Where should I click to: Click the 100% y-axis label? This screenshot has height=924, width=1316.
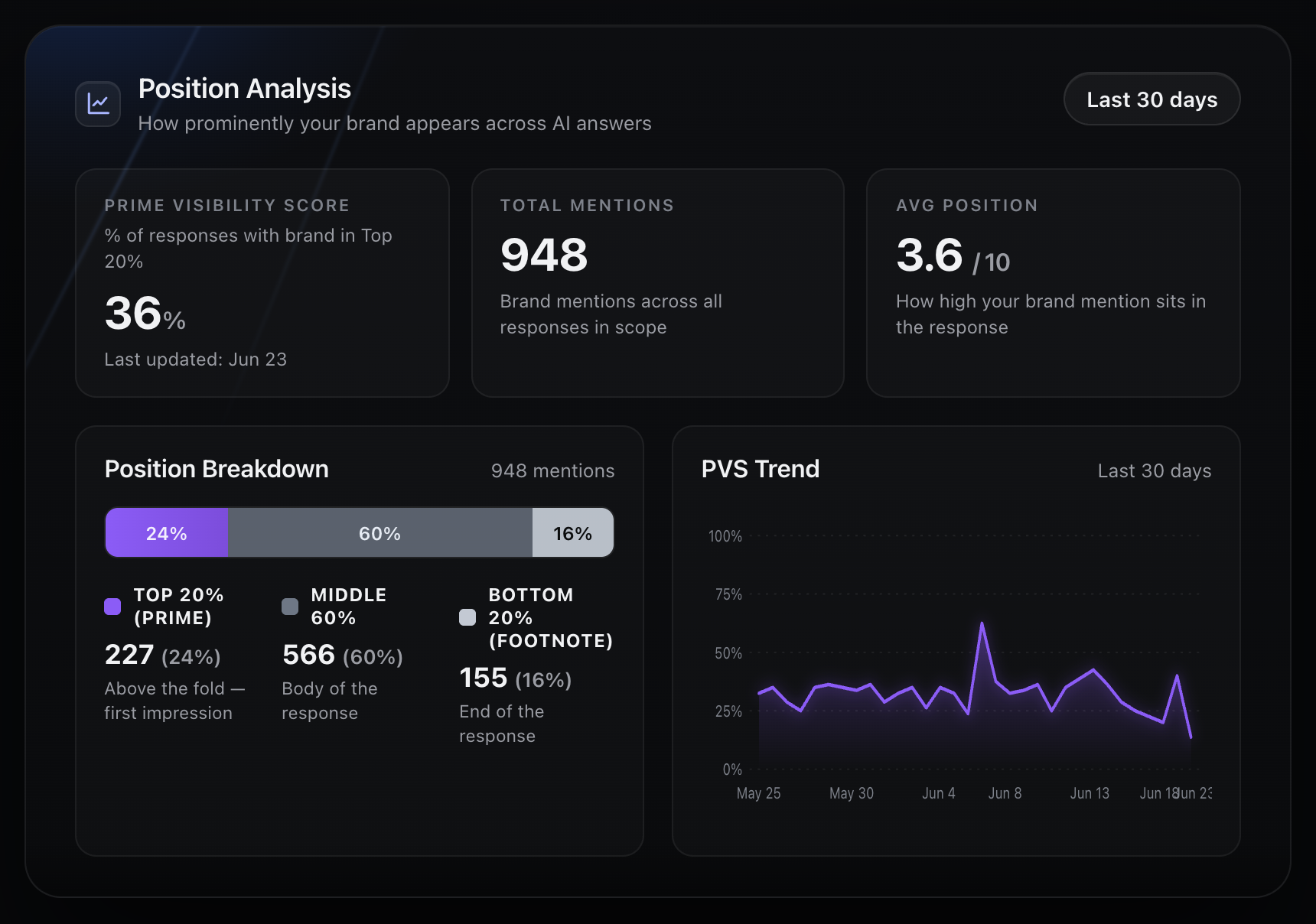pos(725,536)
